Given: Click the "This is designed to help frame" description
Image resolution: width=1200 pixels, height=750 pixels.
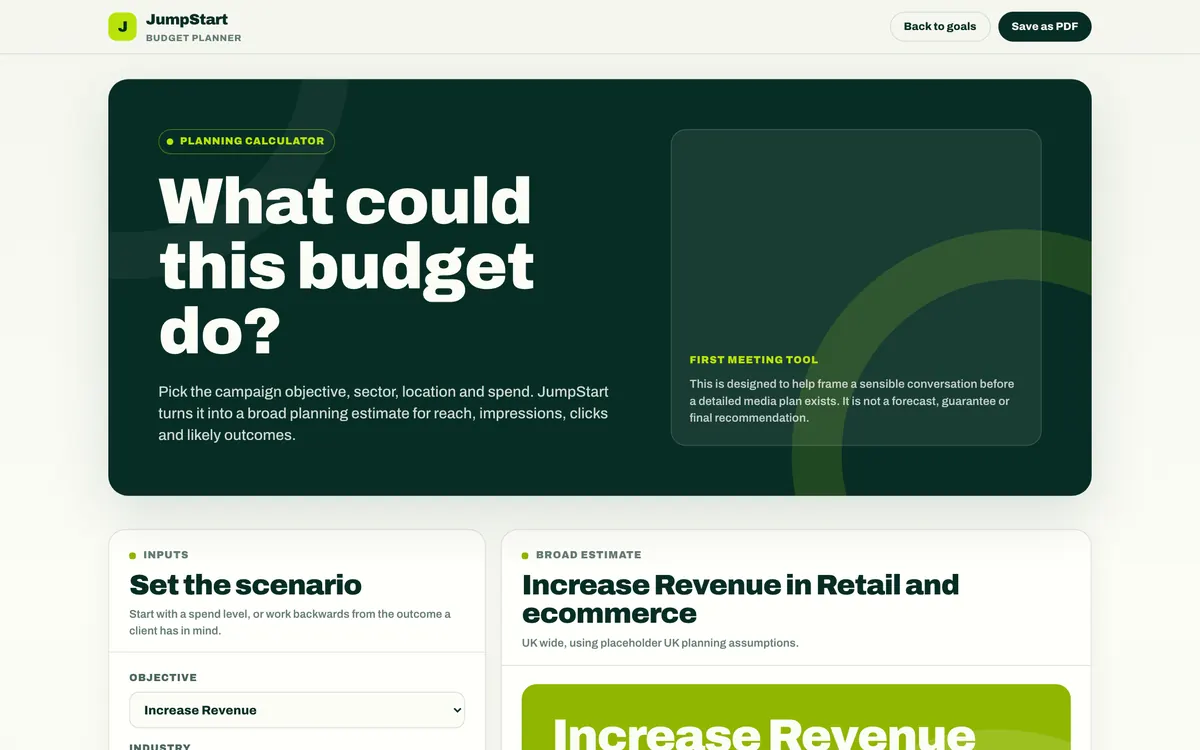Looking at the screenshot, I should (x=852, y=401).
